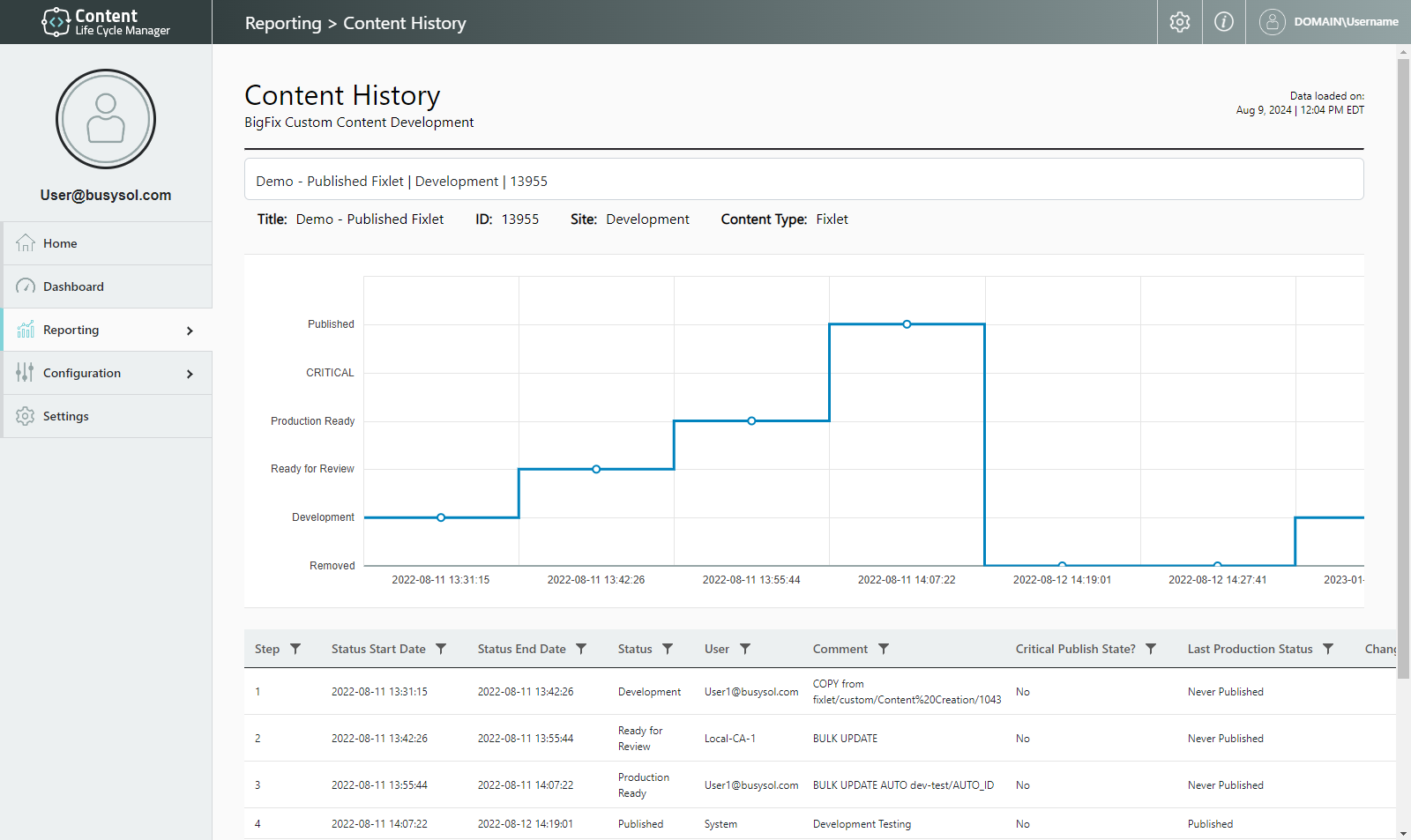Click 'Published' status in last production column
Screen dimensions: 1411x840
(1210, 824)
